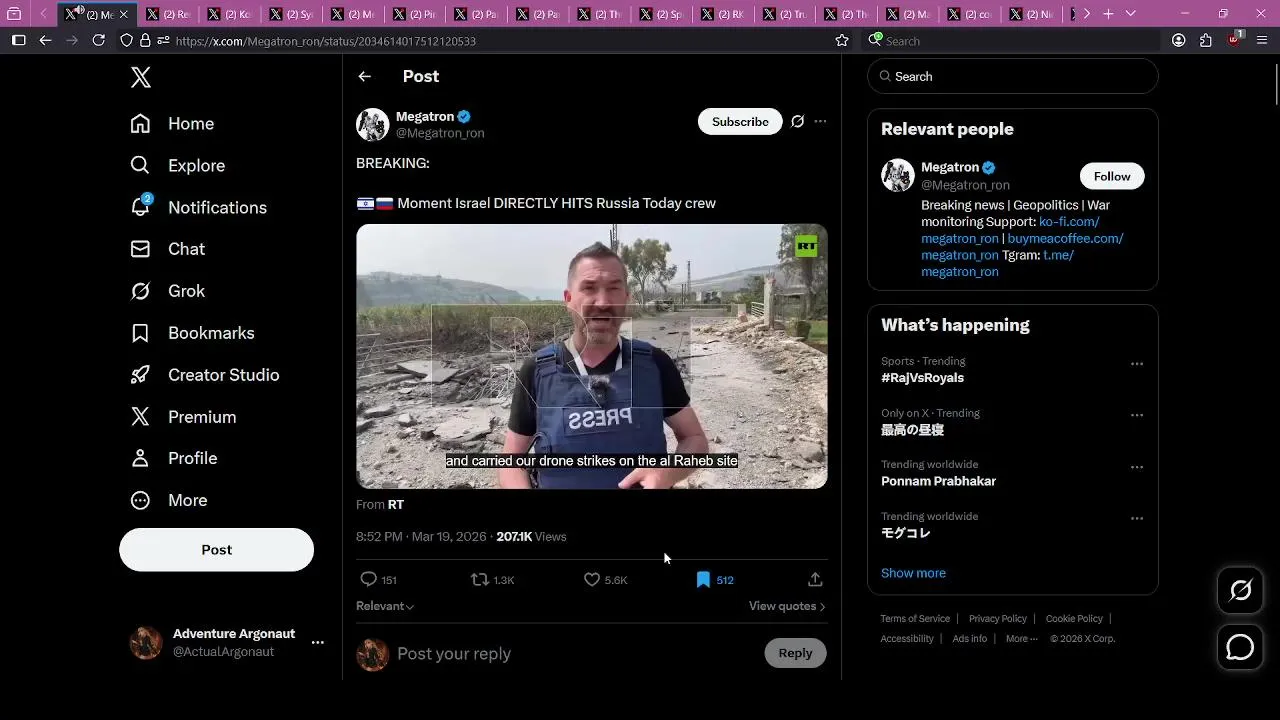
Task: Open the post's three-dot options menu
Action: pos(820,122)
